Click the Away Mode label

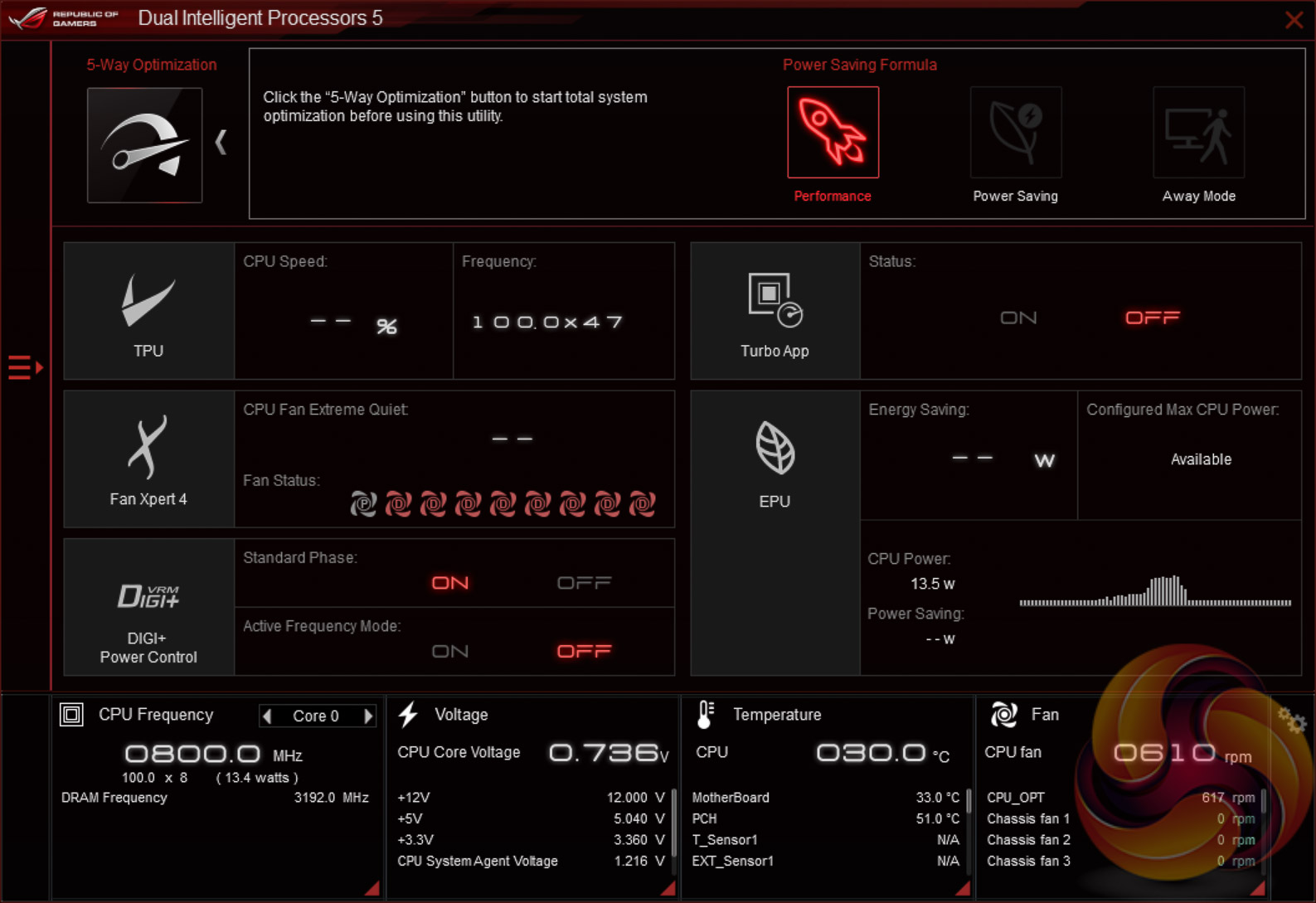pyautogui.click(x=1199, y=197)
